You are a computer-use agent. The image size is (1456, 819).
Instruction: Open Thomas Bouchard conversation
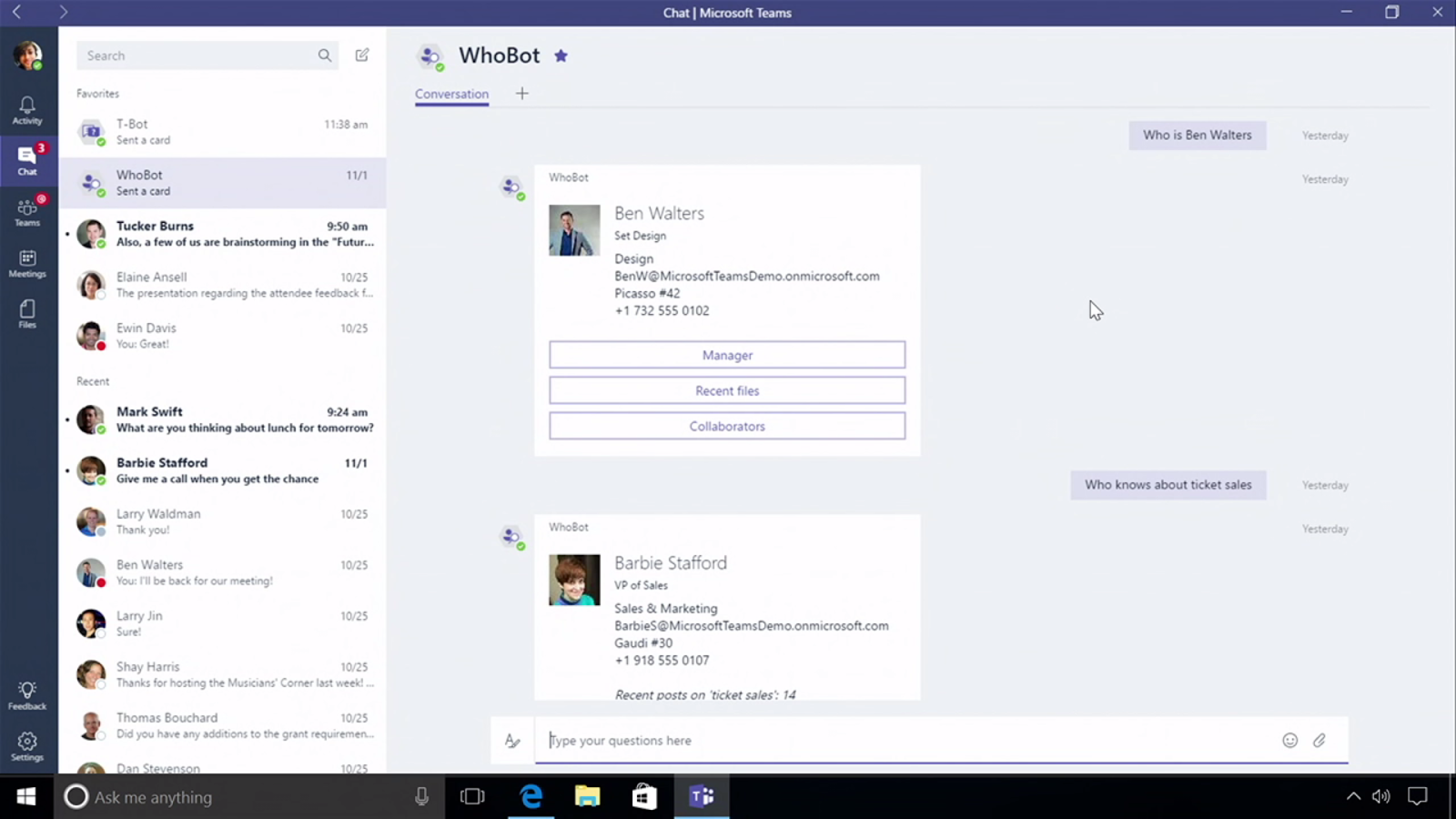pos(222,725)
